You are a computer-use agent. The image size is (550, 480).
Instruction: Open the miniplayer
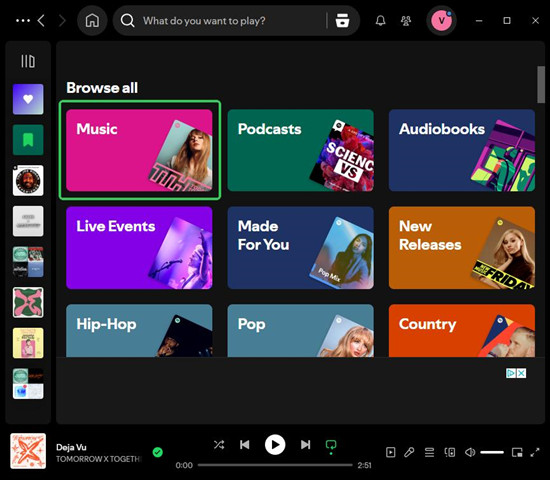[x=517, y=452]
